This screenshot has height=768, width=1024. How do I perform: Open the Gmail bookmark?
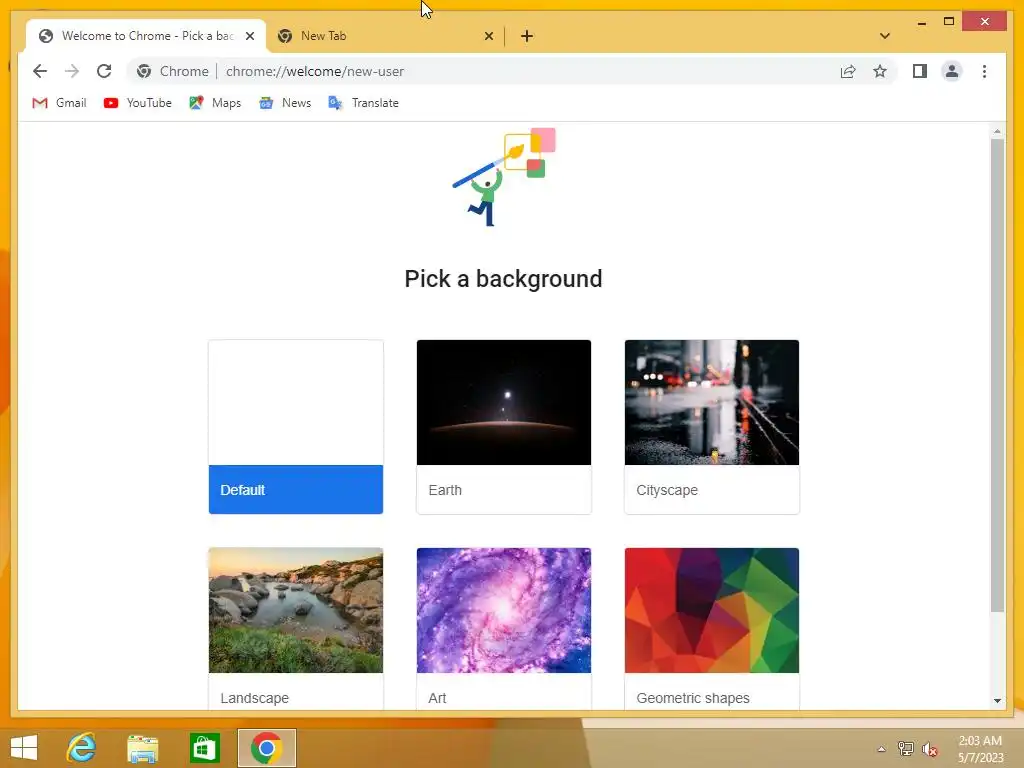click(x=59, y=103)
